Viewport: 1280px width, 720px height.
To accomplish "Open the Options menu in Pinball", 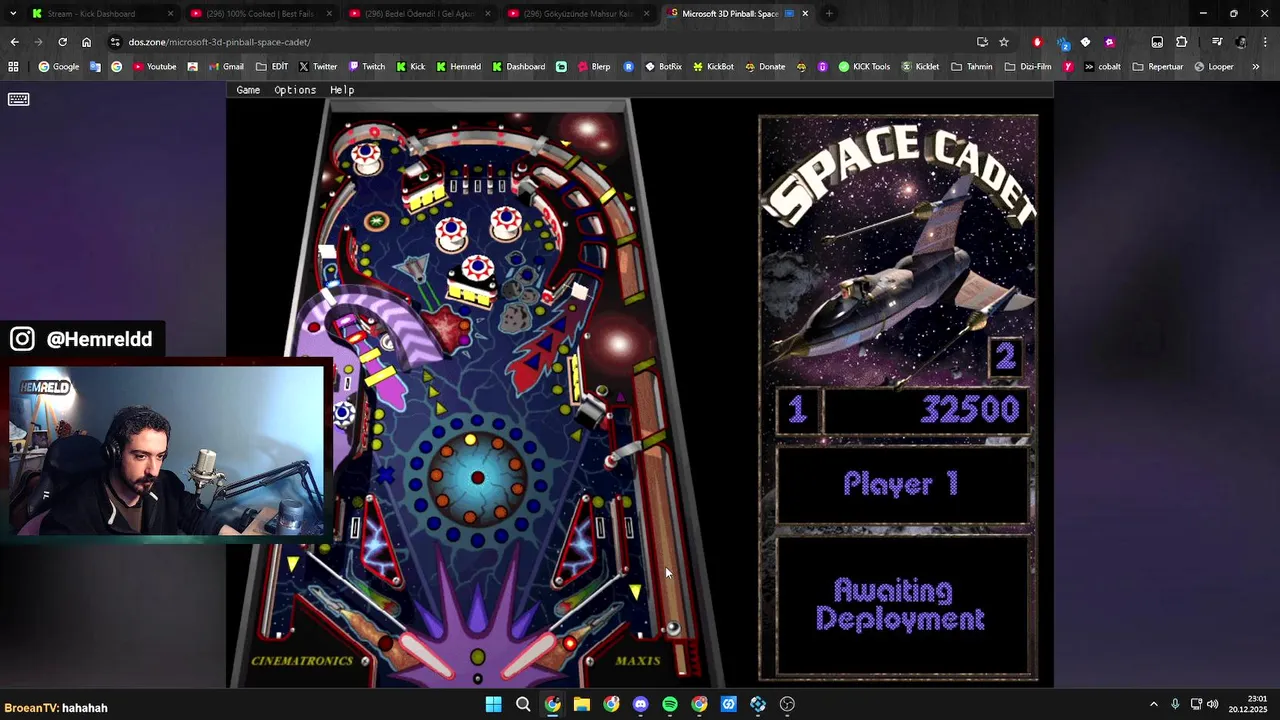I will pos(295,90).
